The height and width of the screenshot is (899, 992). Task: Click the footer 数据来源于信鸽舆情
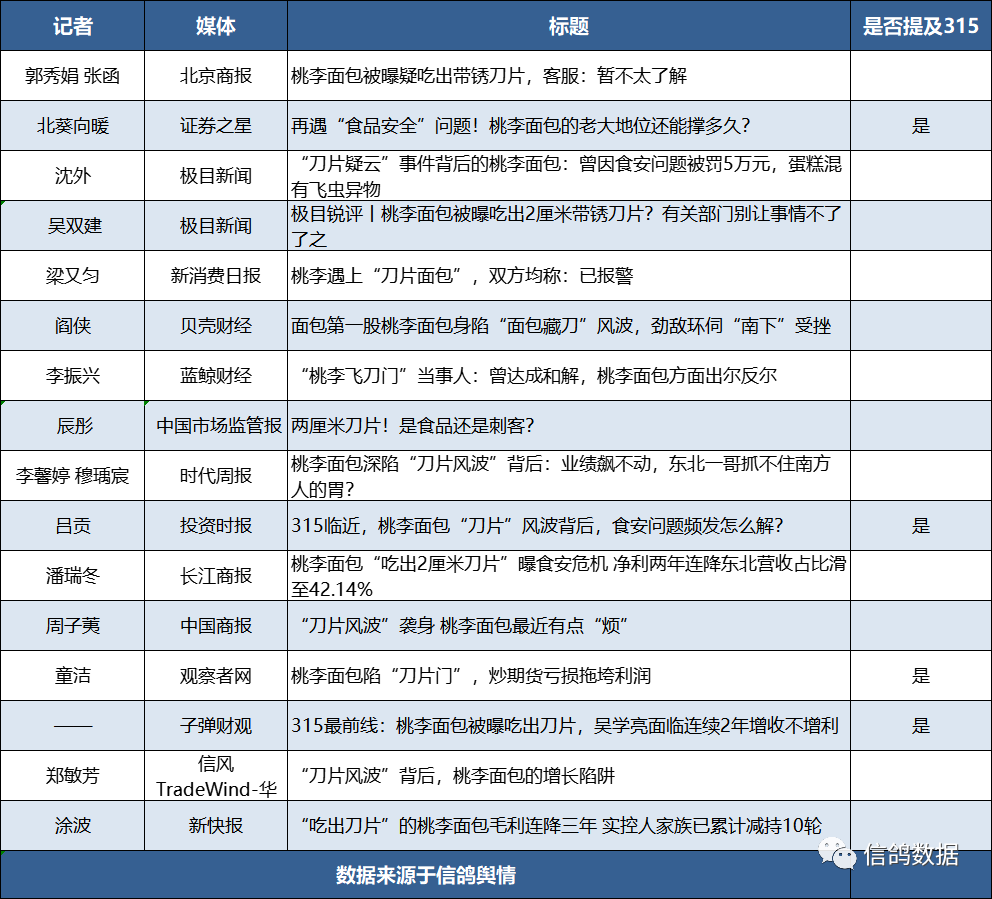[x=425, y=875]
